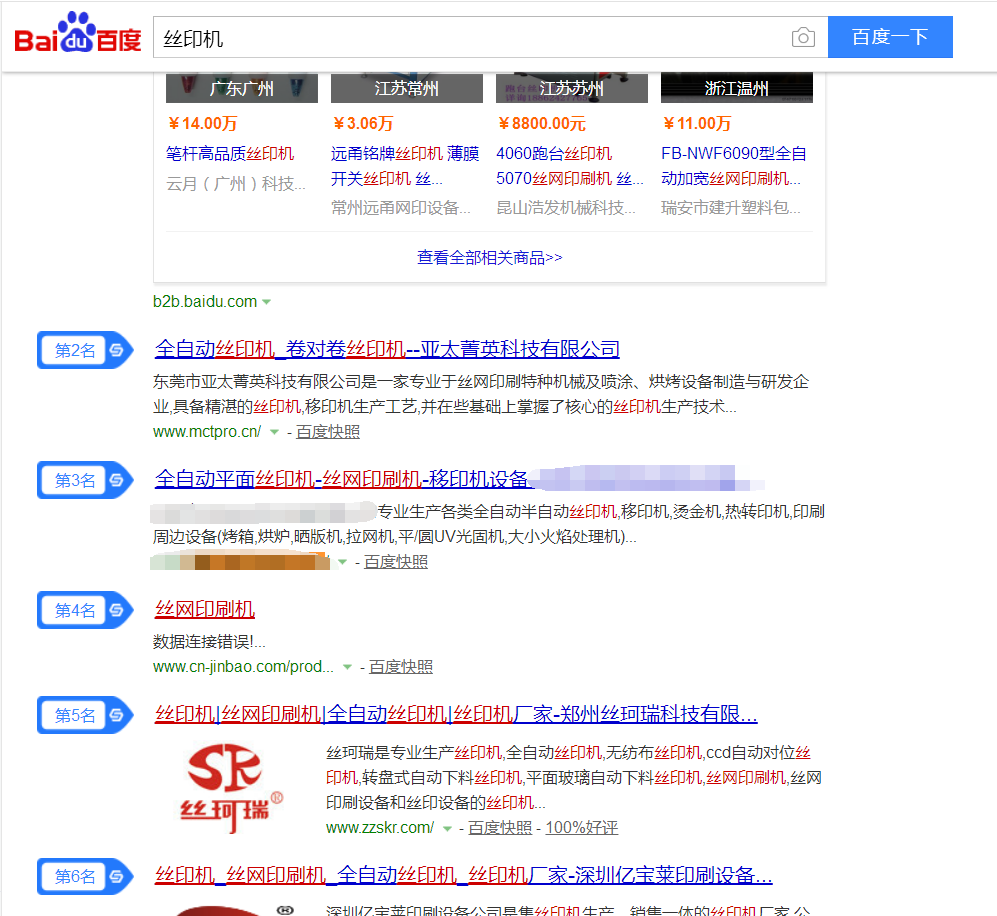Open camera image search icon
Viewport: 997px width, 916px height.
click(803, 38)
